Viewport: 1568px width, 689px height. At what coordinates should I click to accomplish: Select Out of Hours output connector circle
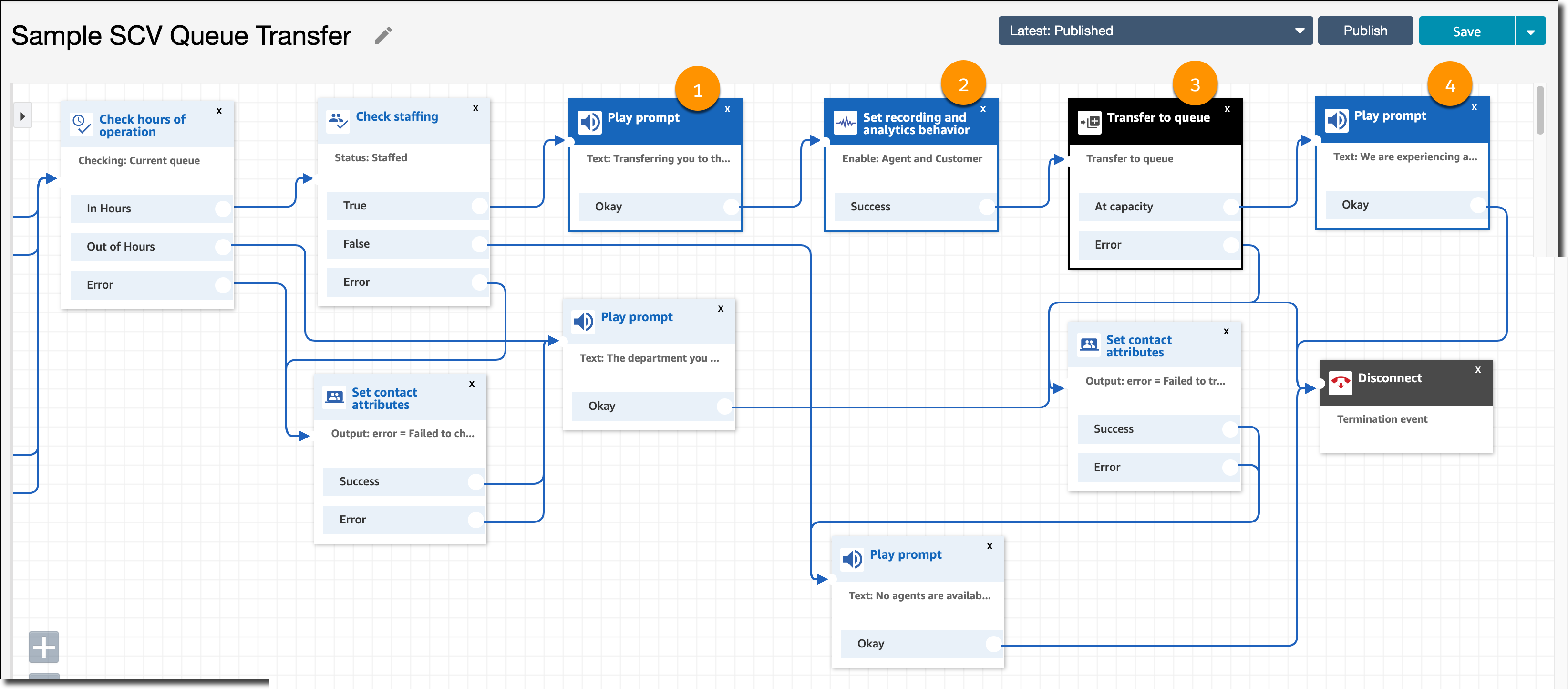(223, 247)
